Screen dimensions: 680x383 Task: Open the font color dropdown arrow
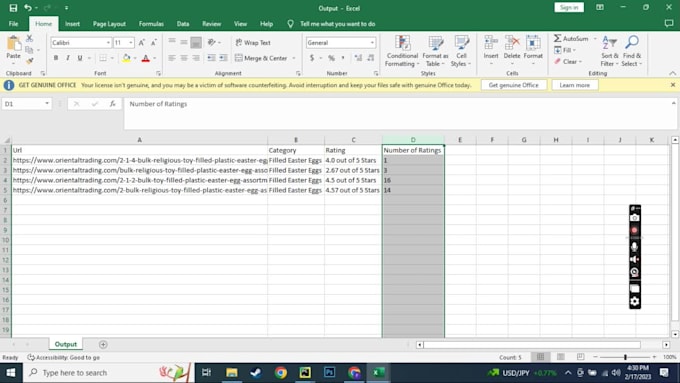[x=154, y=58]
